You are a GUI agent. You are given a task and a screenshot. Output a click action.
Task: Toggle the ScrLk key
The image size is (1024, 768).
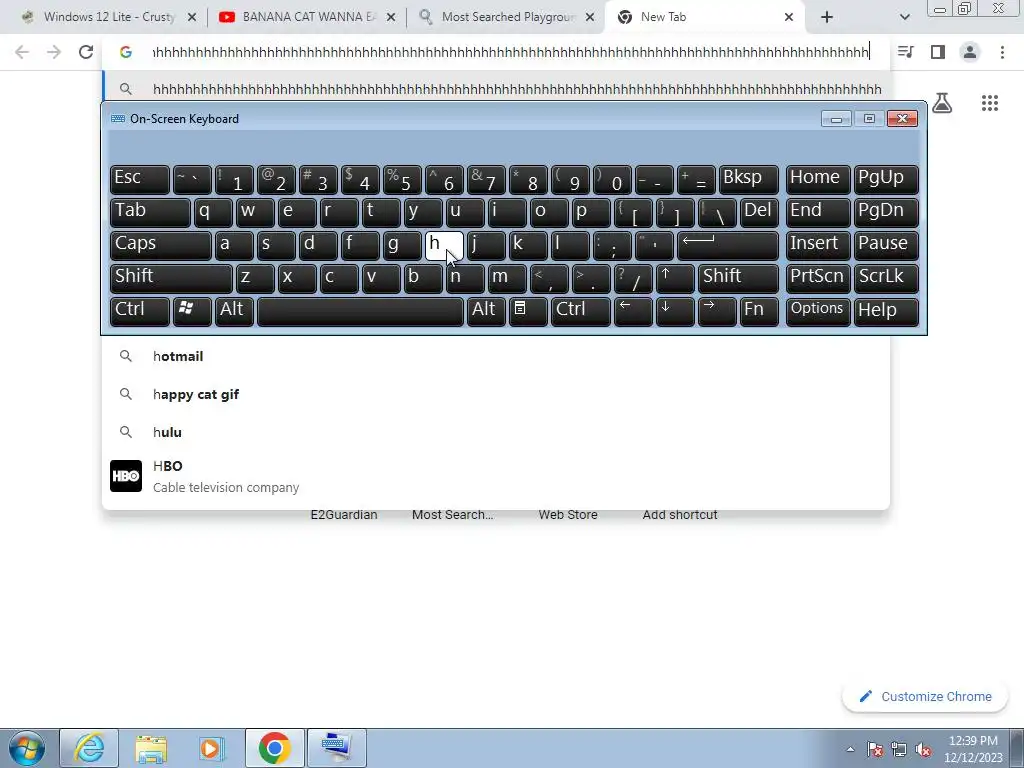coord(886,277)
